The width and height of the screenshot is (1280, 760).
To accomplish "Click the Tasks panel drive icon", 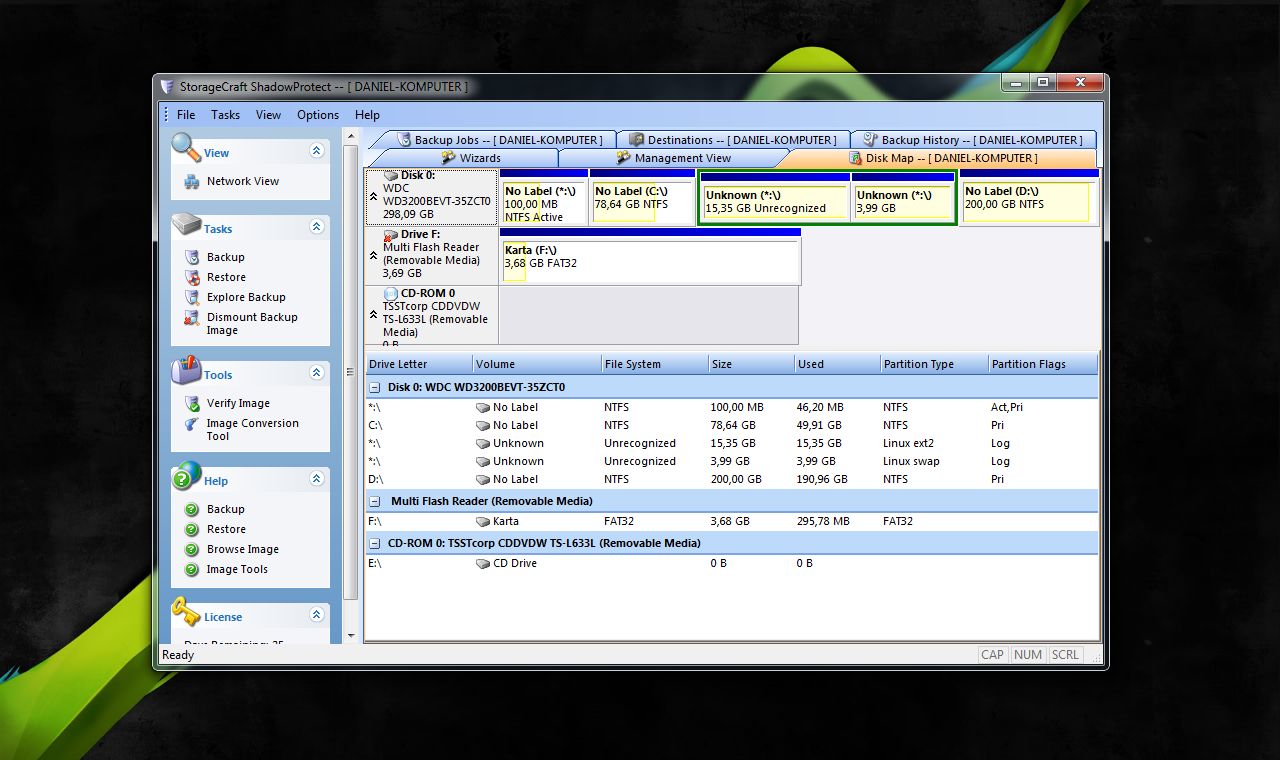I will (x=186, y=224).
